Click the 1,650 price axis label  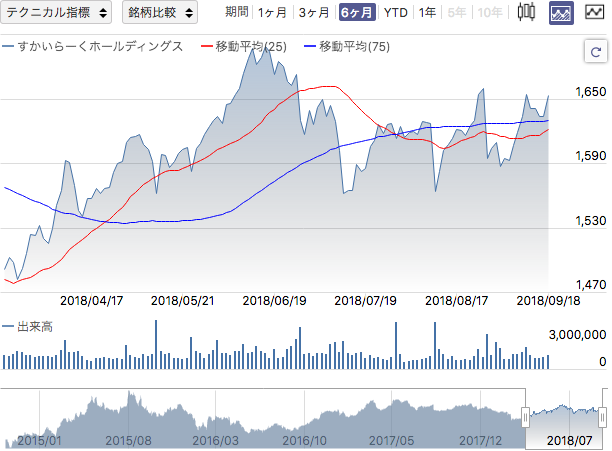(591, 92)
